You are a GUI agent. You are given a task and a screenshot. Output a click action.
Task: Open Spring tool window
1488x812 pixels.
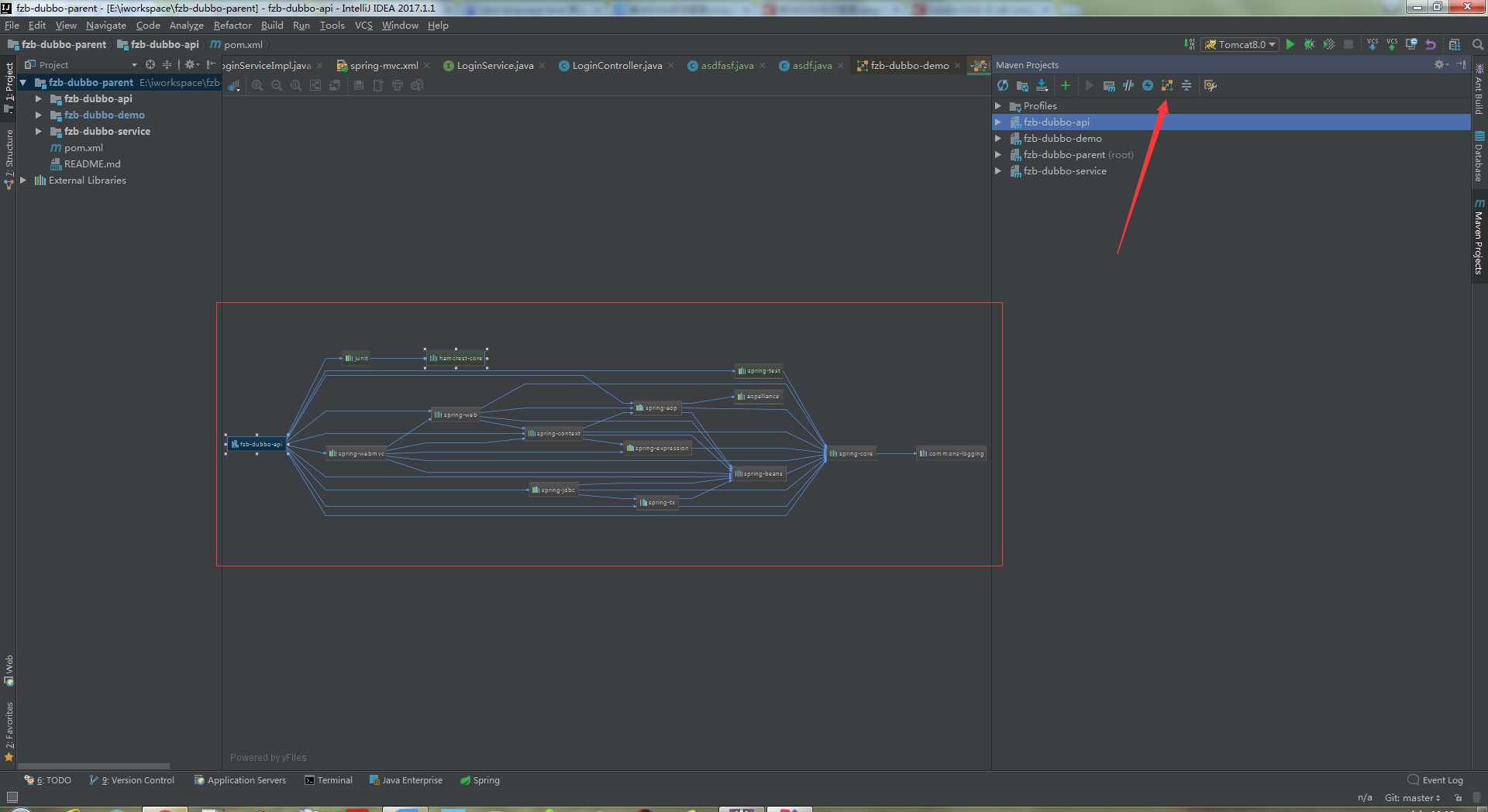coord(480,780)
